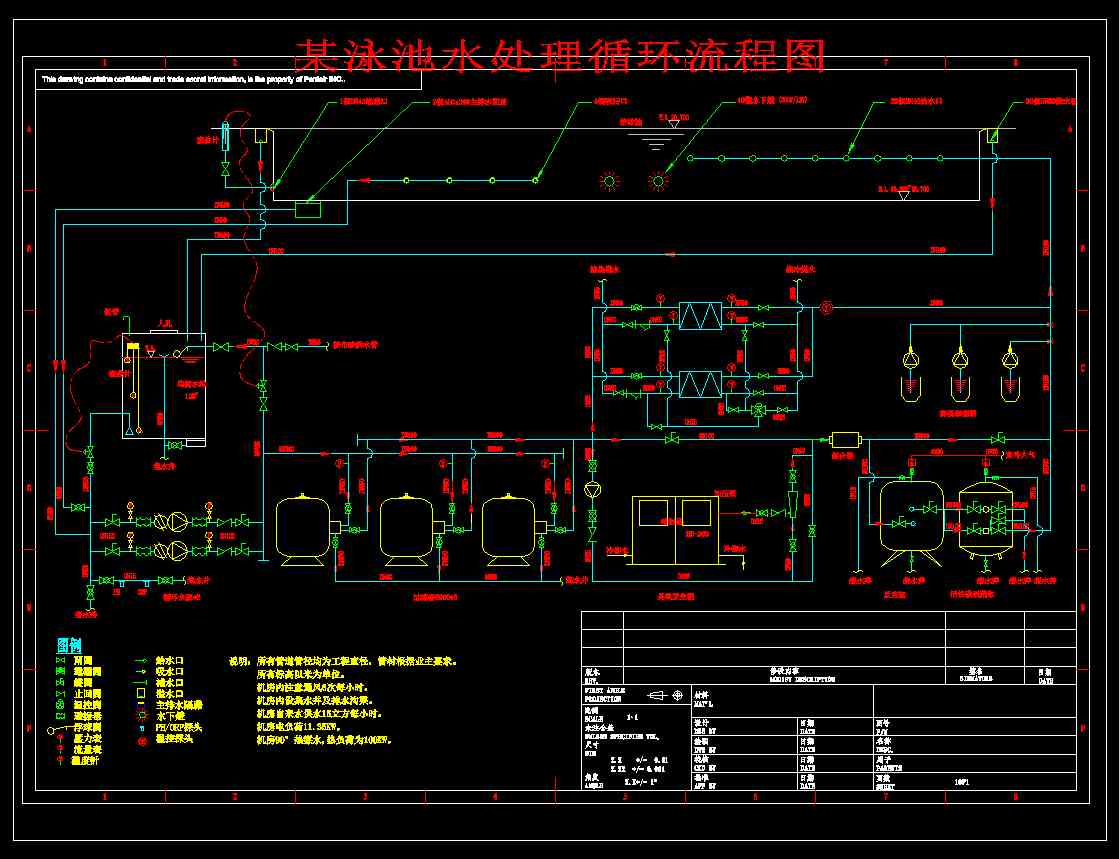Select the middle yellow sand filter tank
The height and width of the screenshot is (859, 1119).
coord(408,529)
